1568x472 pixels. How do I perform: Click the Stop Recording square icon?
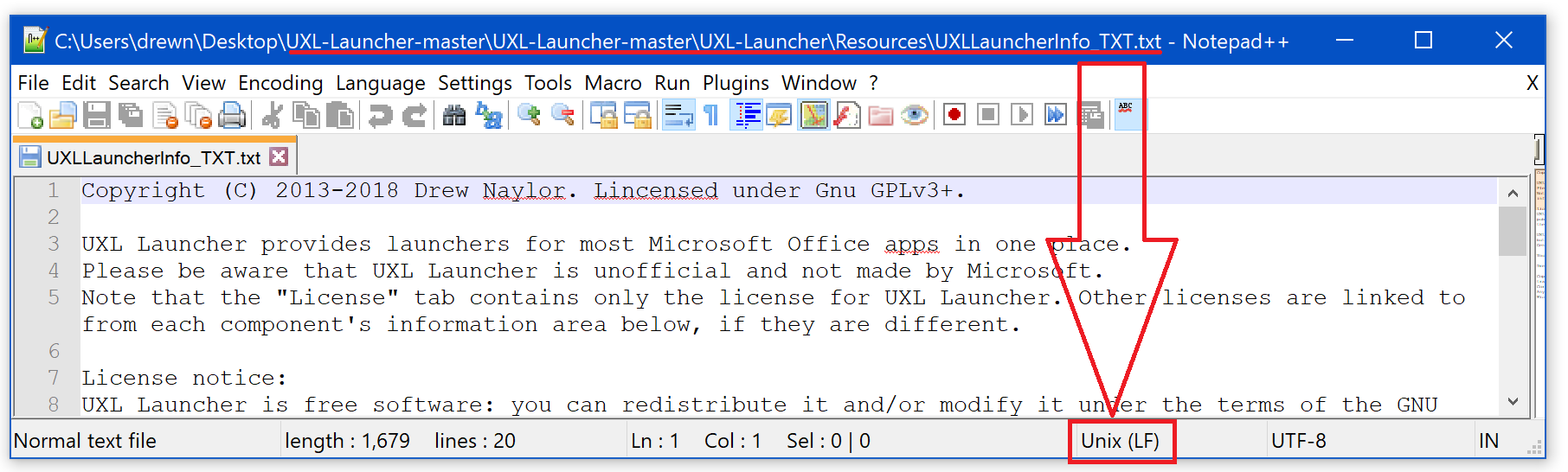[988, 115]
